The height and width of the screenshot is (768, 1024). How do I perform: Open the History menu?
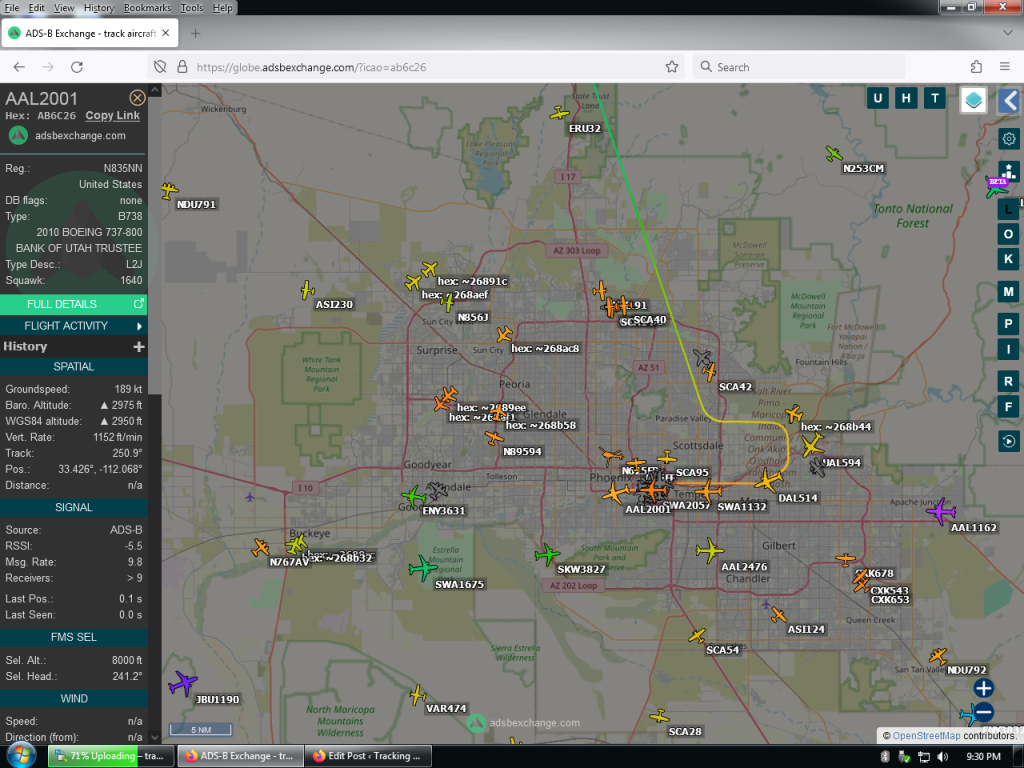point(99,8)
